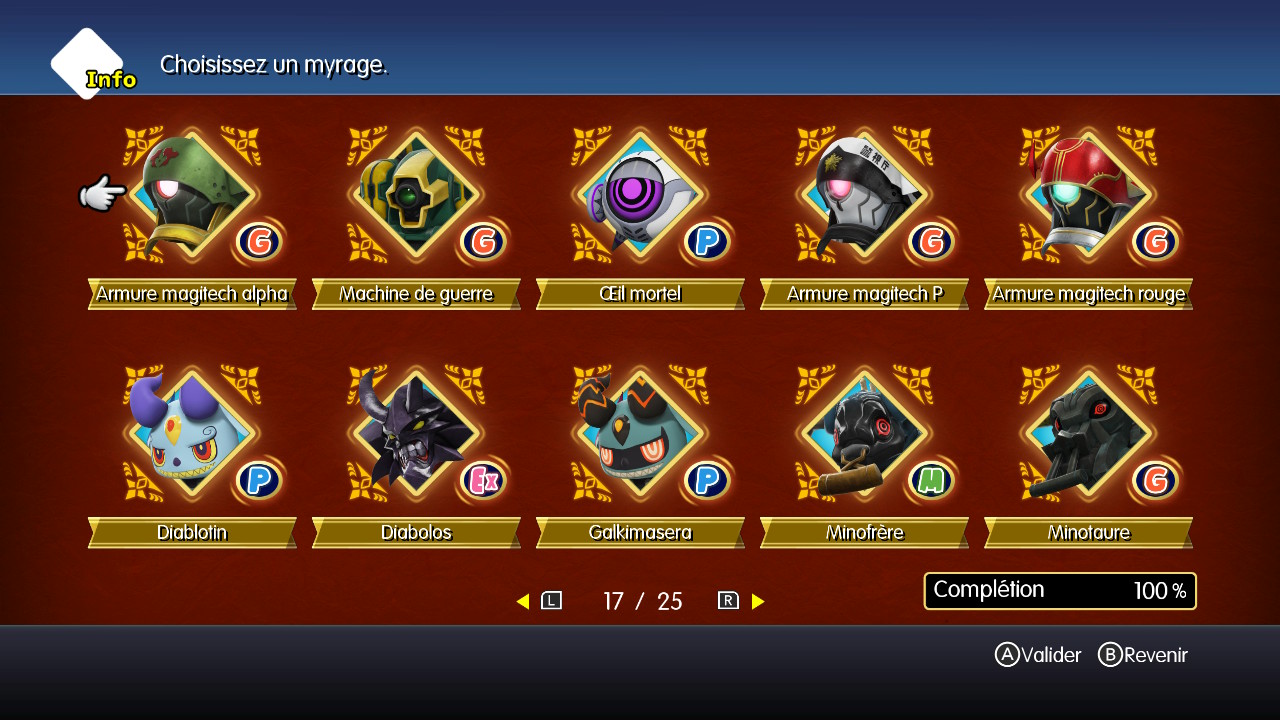Image resolution: width=1280 pixels, height=720 pixels.
Task: Choose the Armure magitech rouge helmet icon
Action: (1088, 195)
